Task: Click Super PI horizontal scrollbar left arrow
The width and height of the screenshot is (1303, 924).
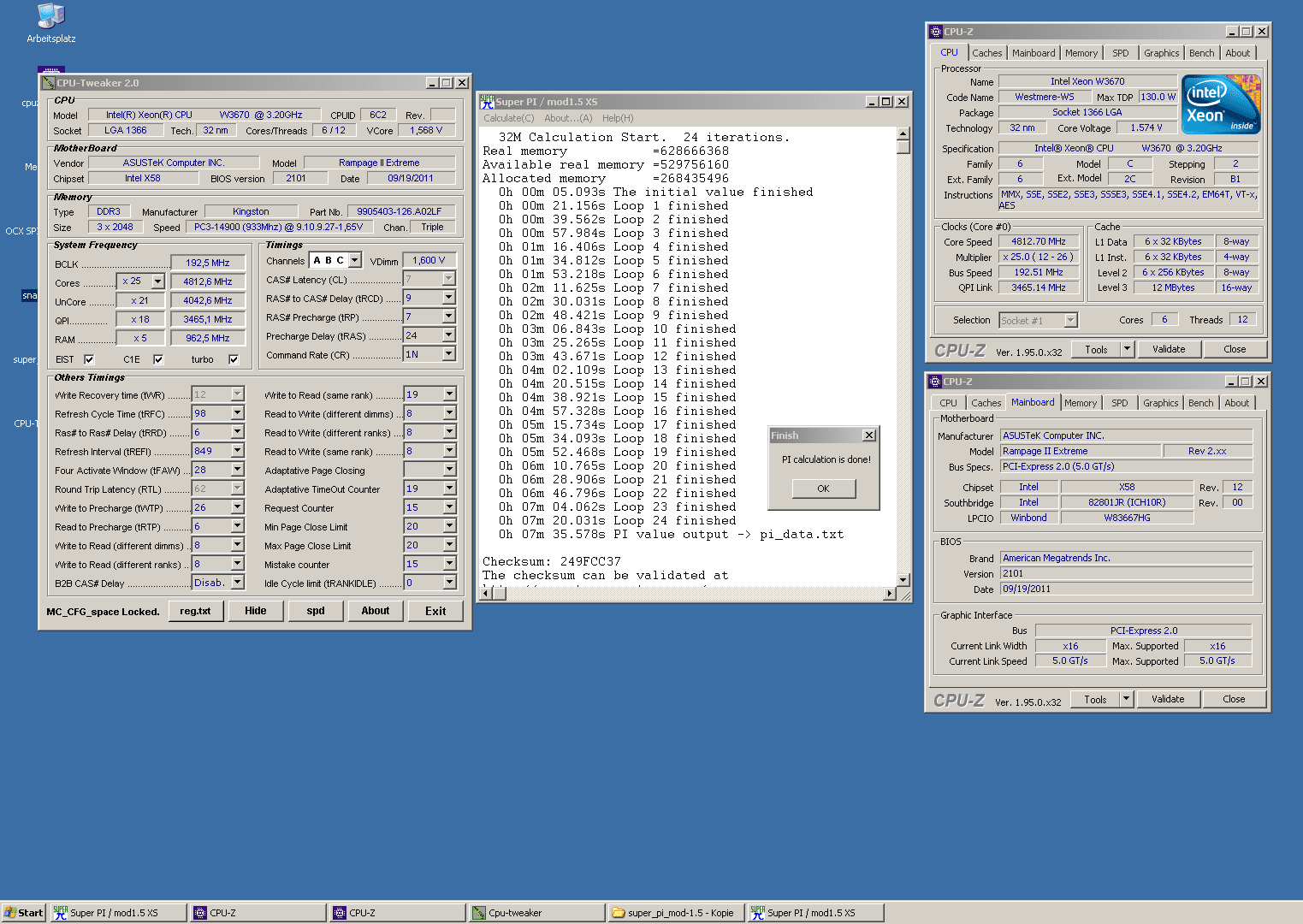Action: tap(486, 593)
